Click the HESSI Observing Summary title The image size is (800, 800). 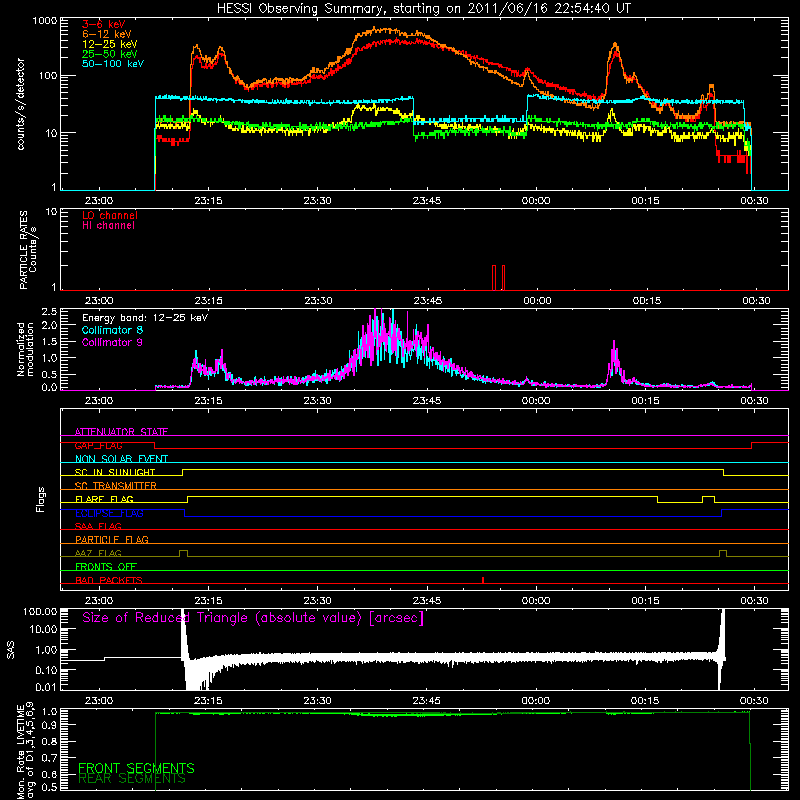pos(423,9)
